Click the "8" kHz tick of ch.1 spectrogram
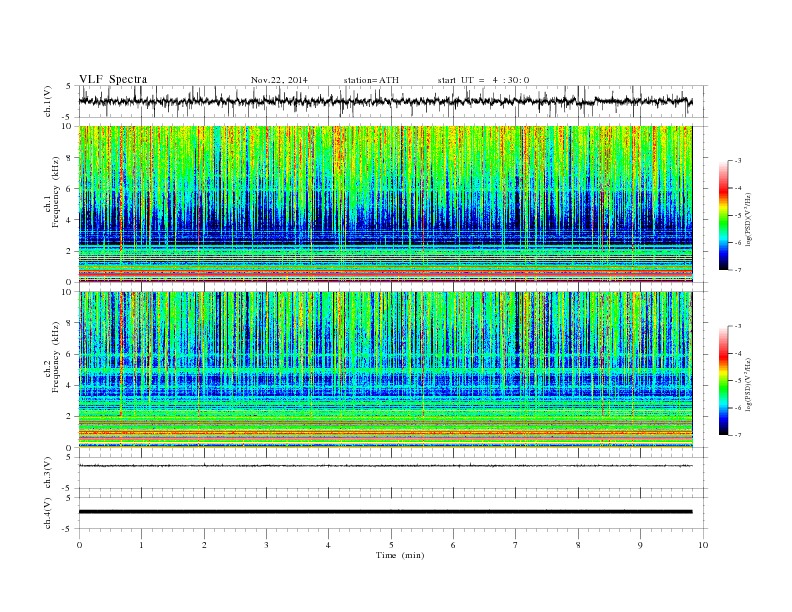792x612 pixels. 69,158
